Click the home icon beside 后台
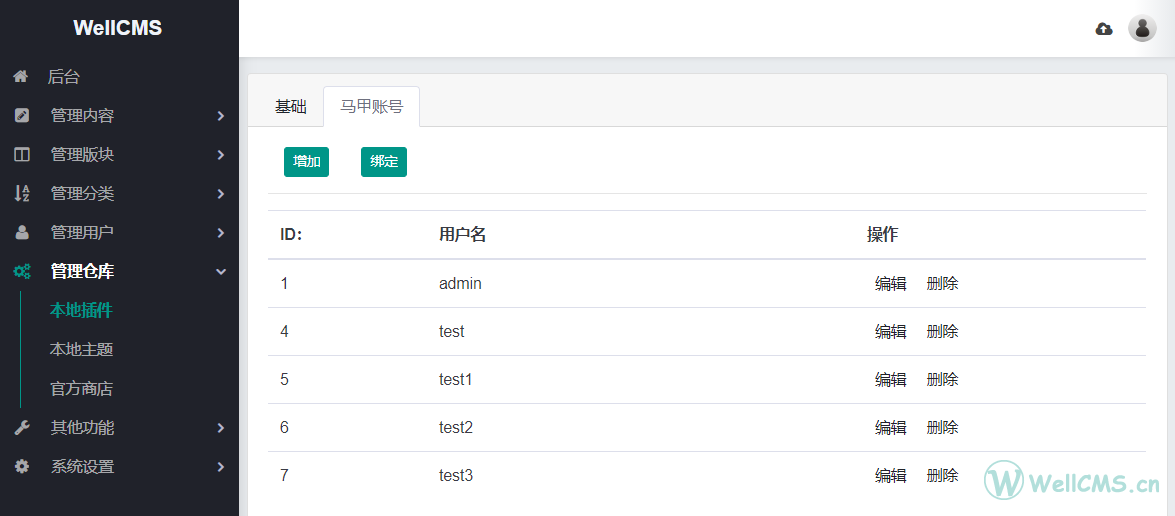 [21, 76]
